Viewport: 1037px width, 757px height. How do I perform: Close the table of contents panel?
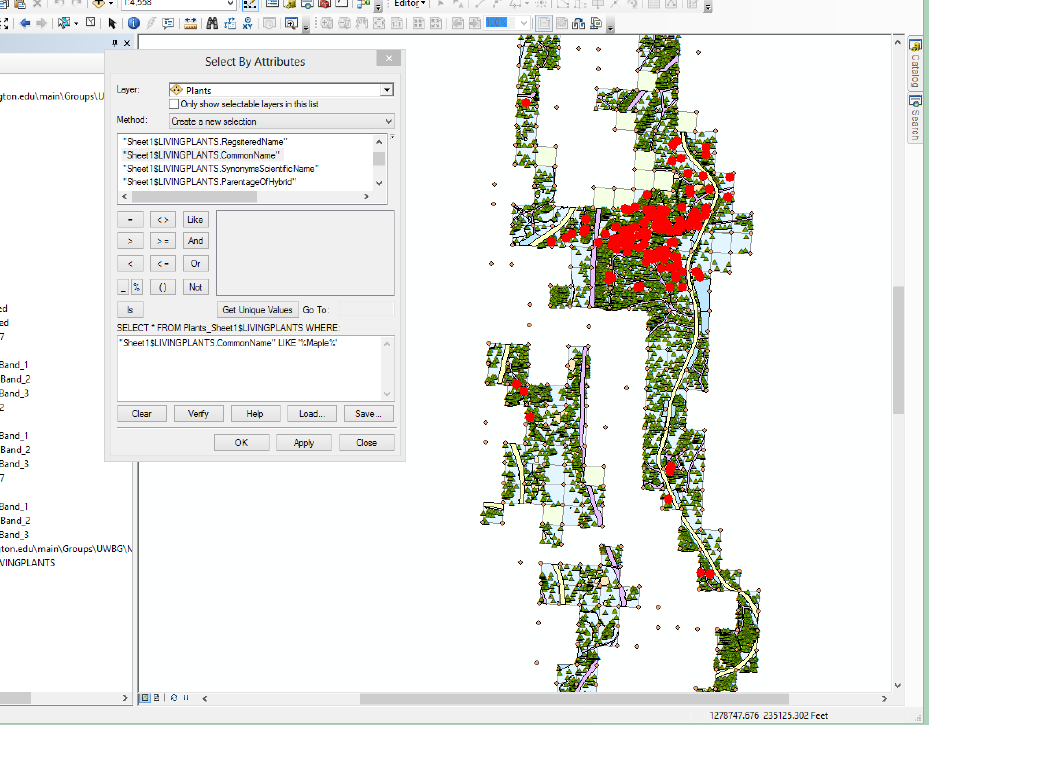pyautogui.click(x=127, y=43)
